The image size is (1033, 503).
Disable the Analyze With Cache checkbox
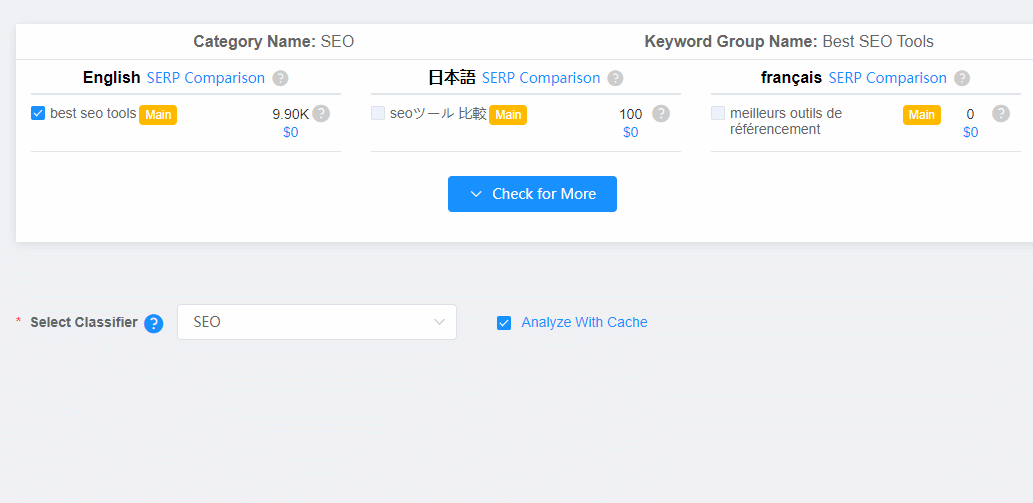504,323
